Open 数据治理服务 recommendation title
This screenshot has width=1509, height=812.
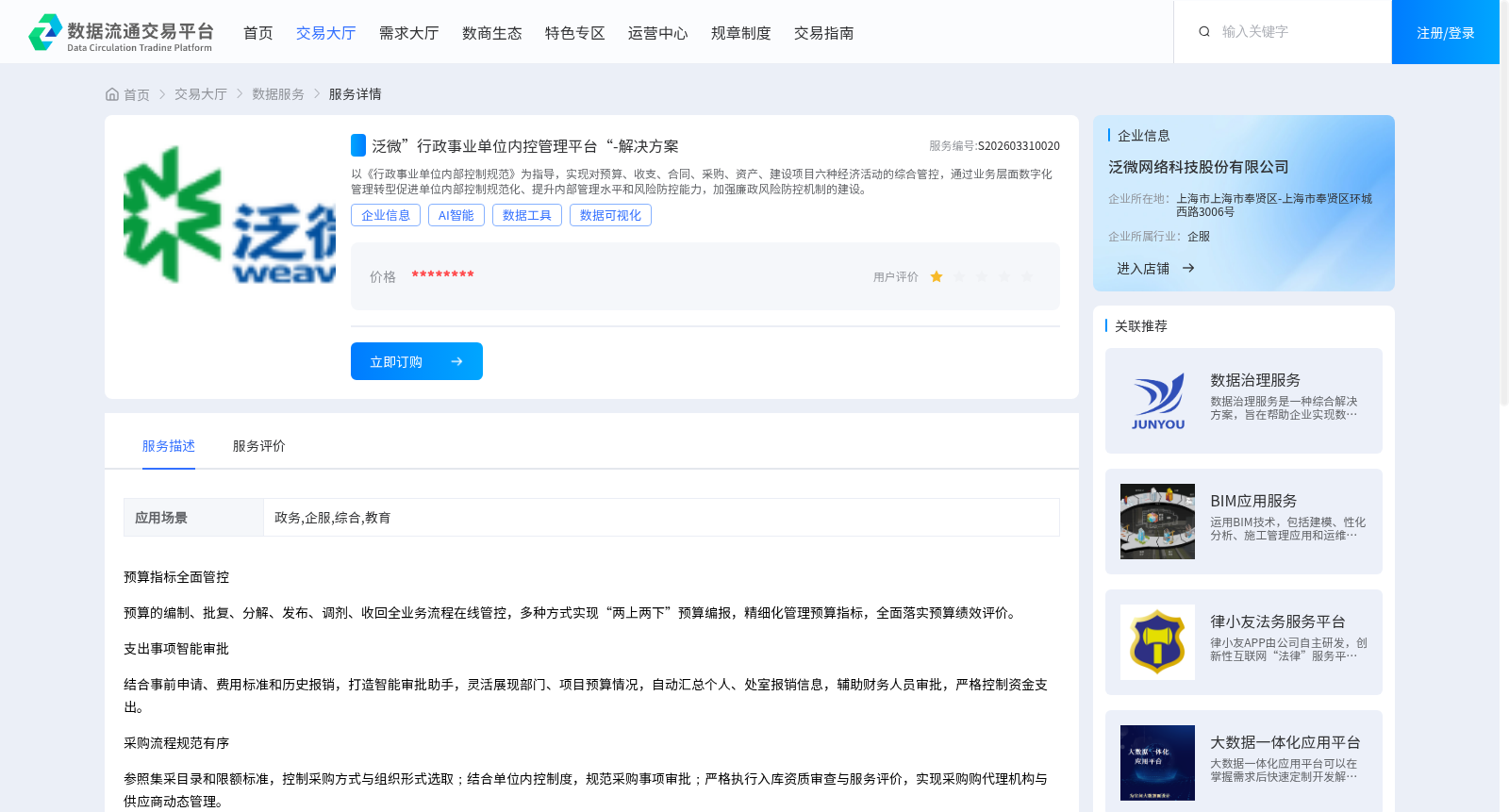coord(1255,380)
